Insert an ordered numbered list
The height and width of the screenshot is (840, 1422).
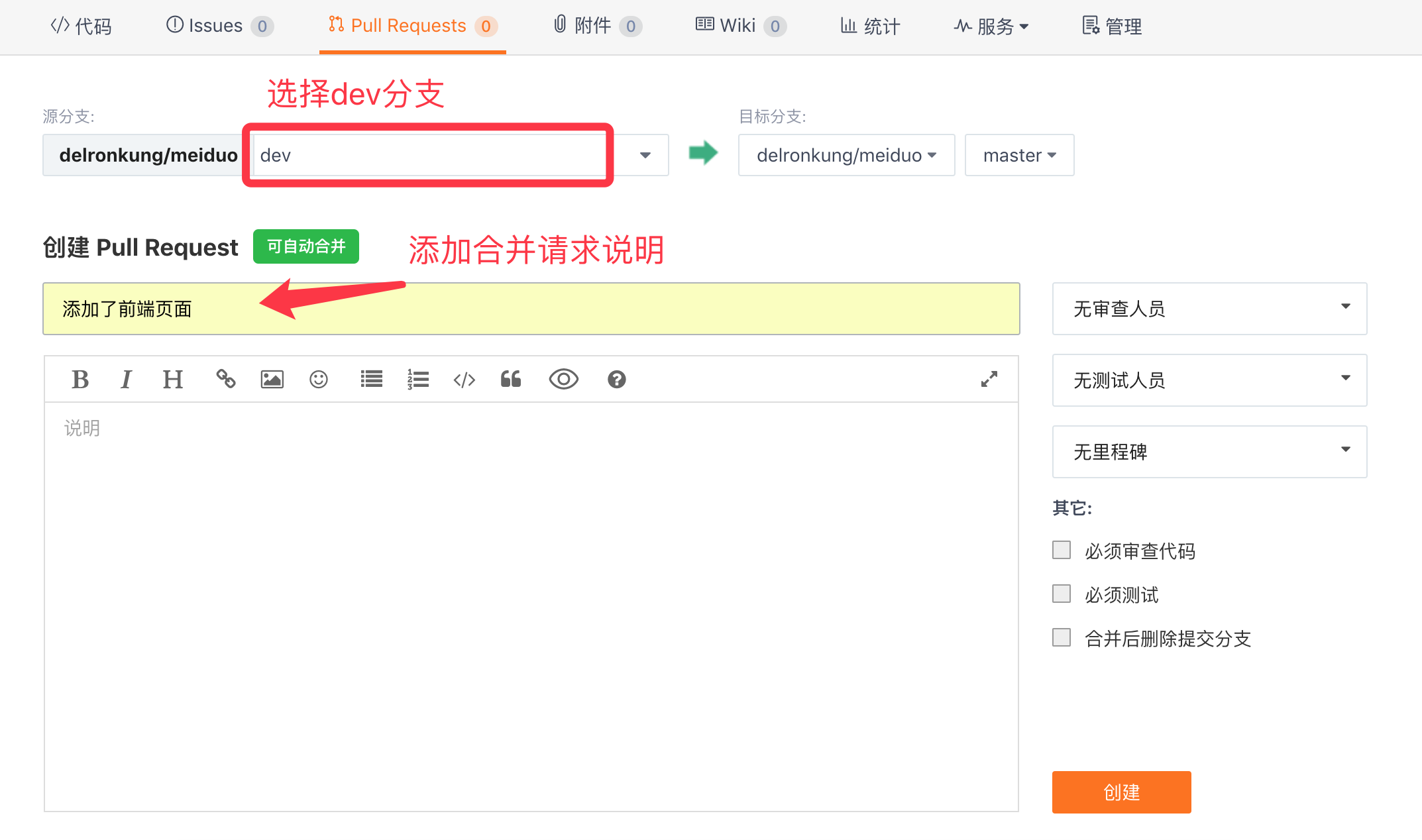418,380
